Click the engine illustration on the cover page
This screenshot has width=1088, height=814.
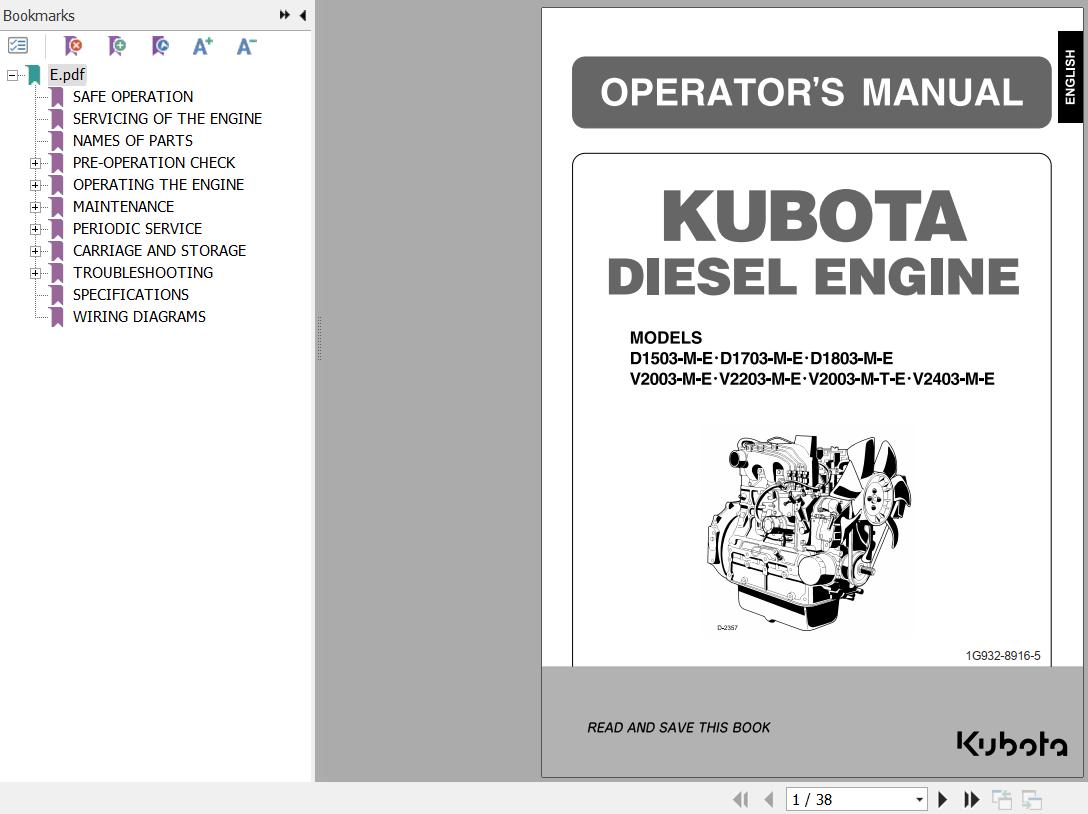[808, 531]
